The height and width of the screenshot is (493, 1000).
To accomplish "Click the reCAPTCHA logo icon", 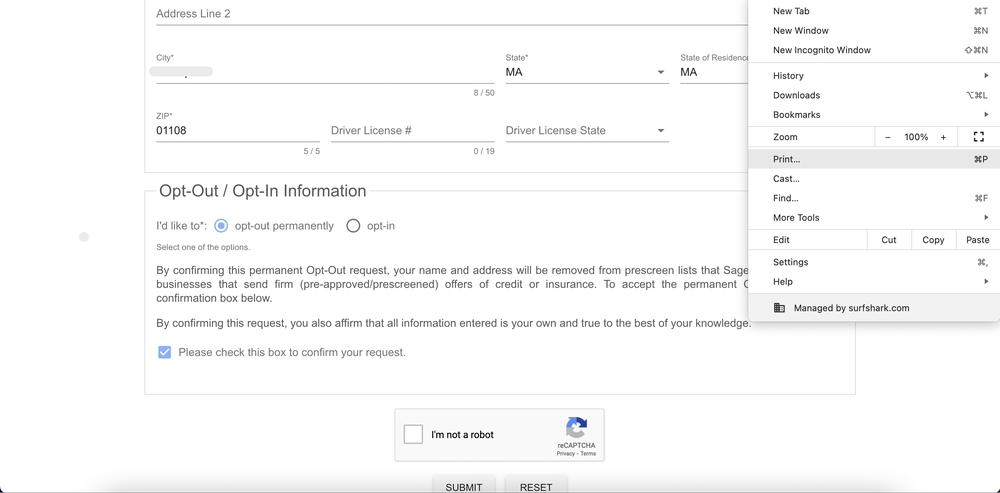I will click(576, 427).
